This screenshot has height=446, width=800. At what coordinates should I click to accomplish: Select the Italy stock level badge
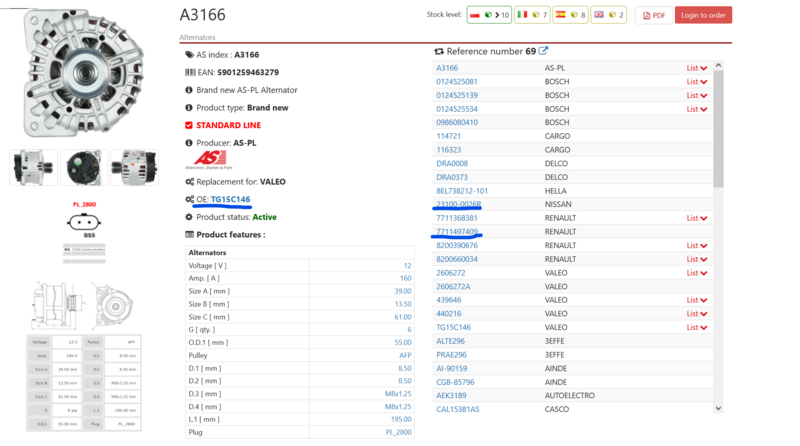point(532,15)
